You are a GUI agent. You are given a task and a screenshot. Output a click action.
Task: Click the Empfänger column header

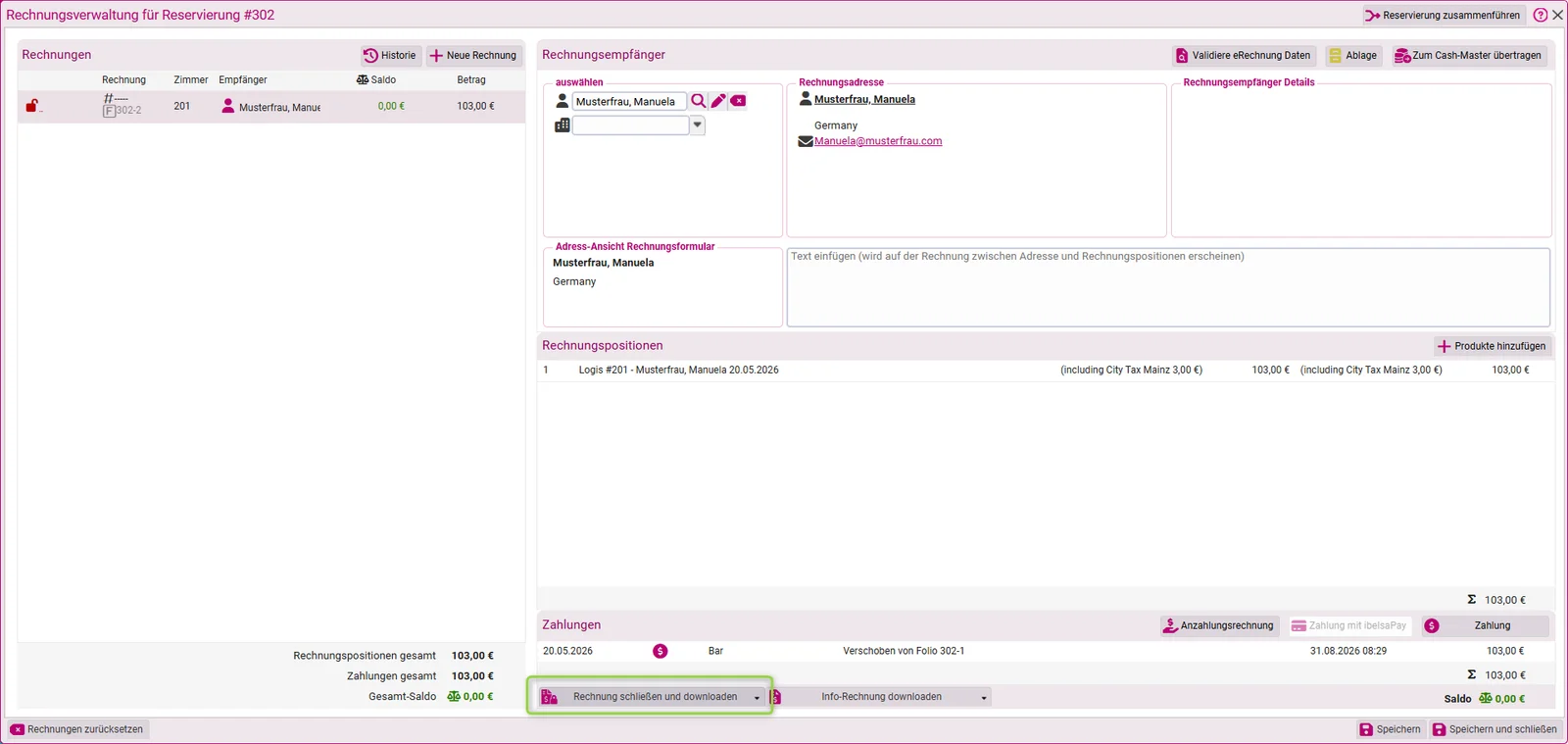(x=243, y=80)
